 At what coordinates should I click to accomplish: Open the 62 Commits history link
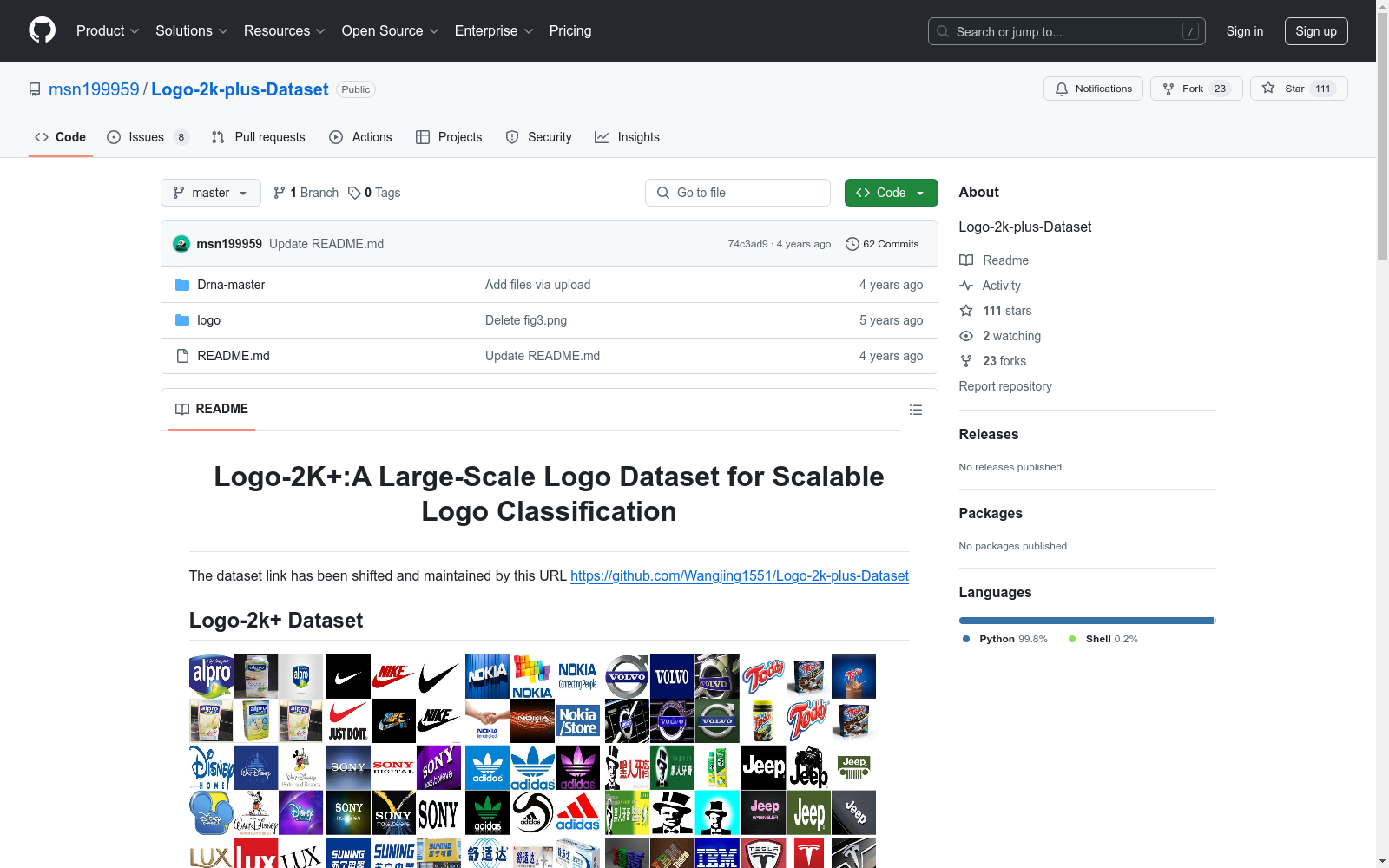point(882,244)
